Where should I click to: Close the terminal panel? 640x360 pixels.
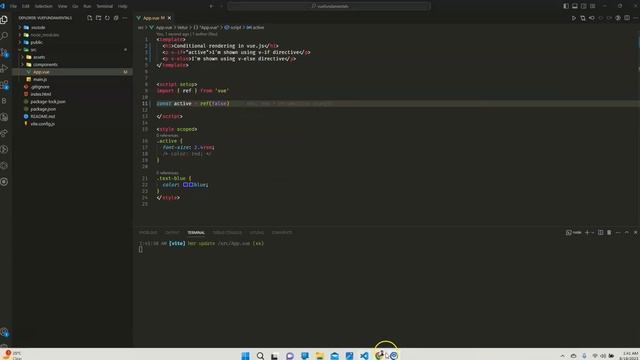click(x=636, y=232)
